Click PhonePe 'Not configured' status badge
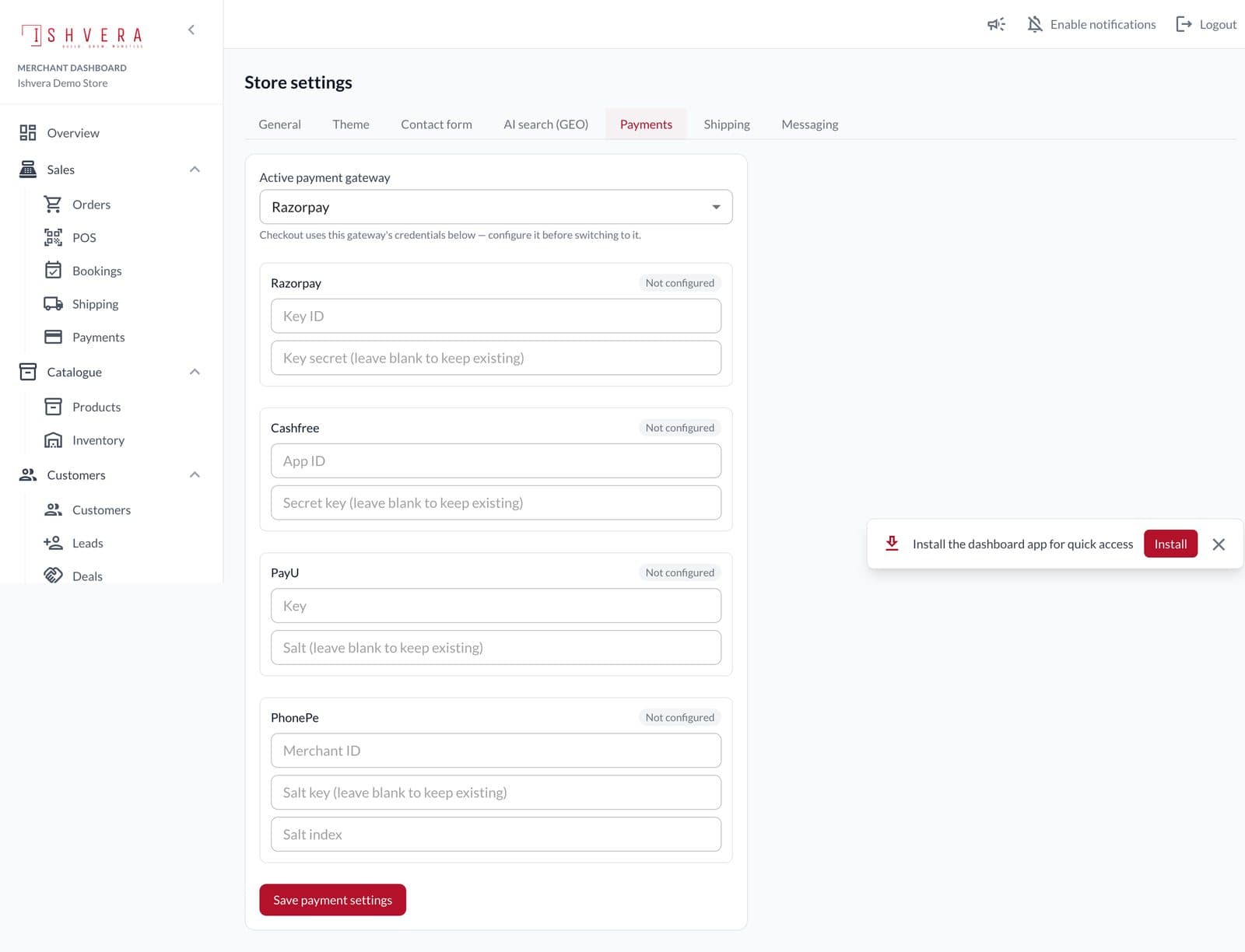The width and height of the screenshot is (1245, 952). pyautogui.click(x=679, y=717)
